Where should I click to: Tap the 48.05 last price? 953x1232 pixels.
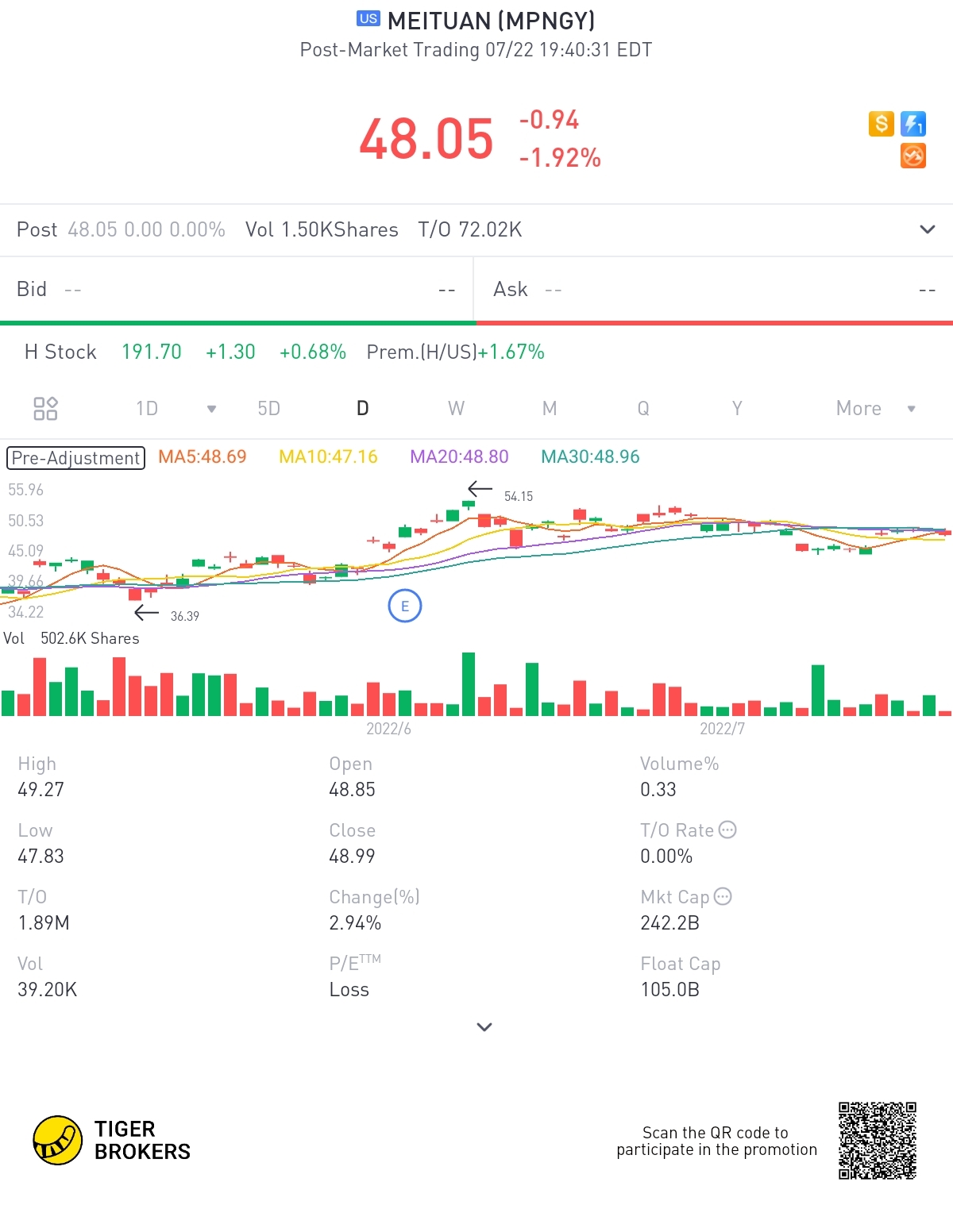[x=426, y=139]
